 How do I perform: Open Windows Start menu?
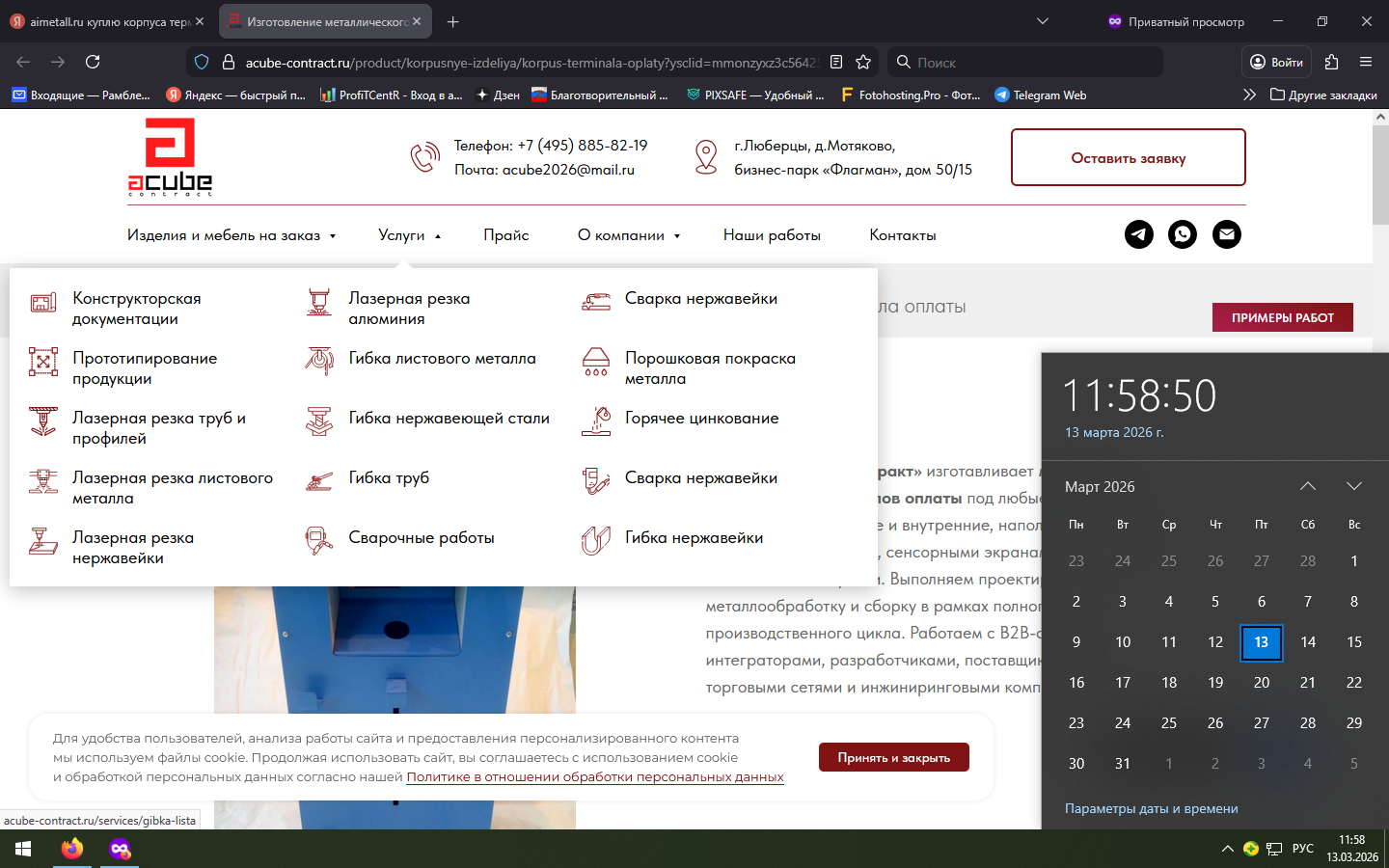(23, 849)
